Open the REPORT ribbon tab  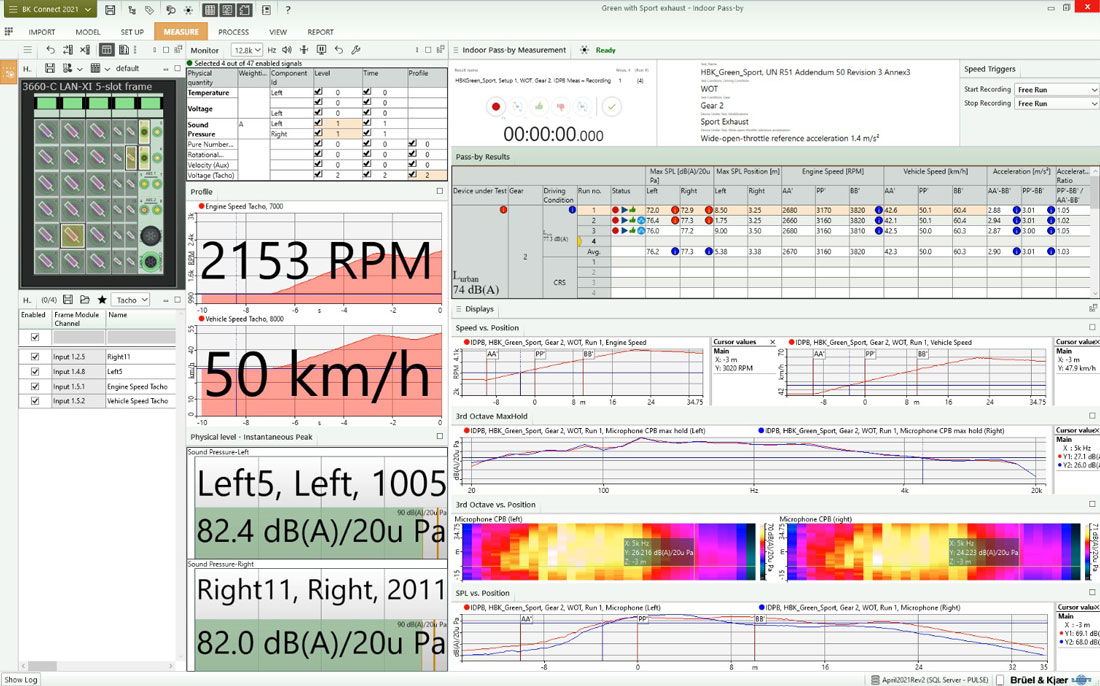(x=321, y=31)
